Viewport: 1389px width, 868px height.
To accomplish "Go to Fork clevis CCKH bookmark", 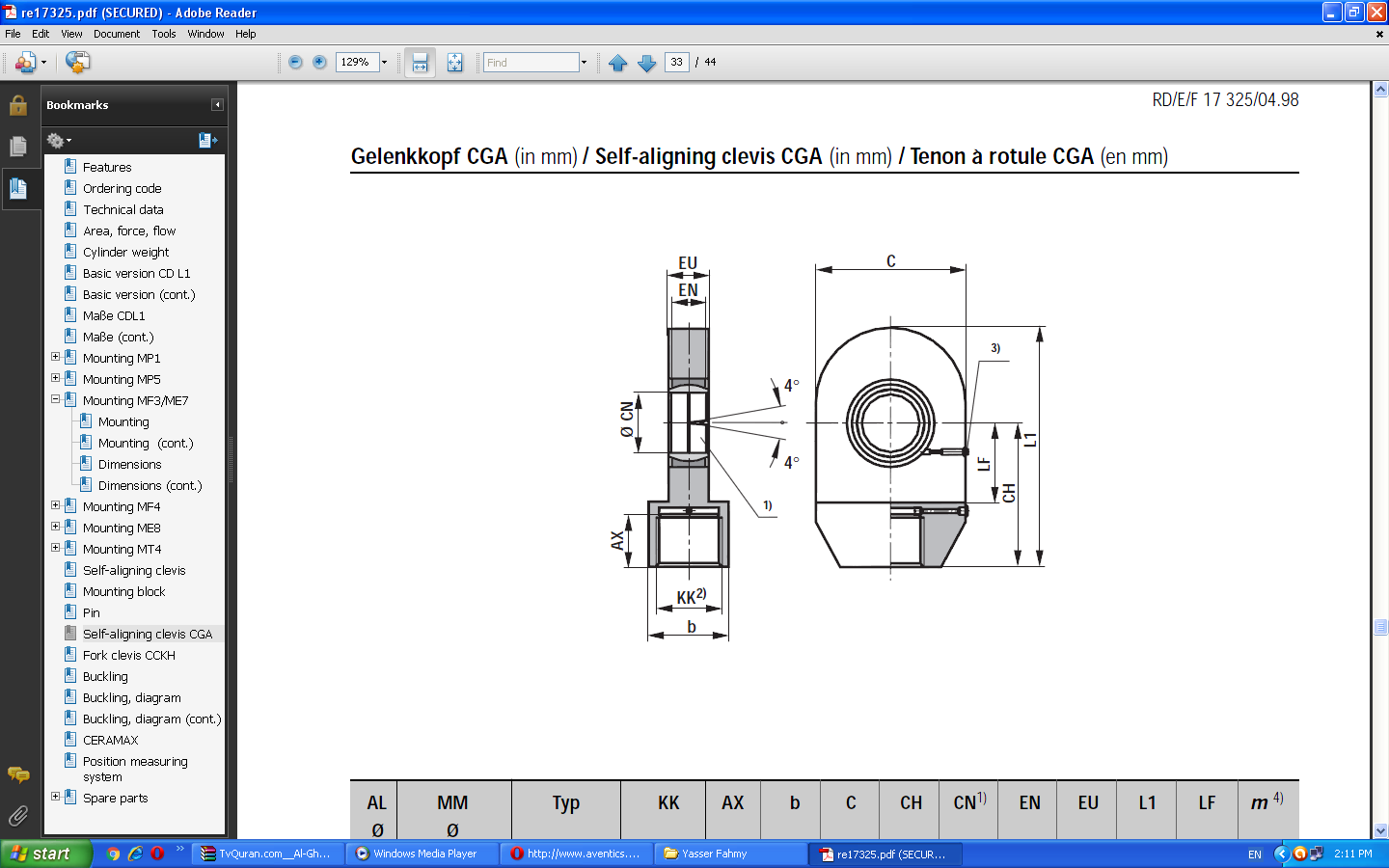I will 129,656.
